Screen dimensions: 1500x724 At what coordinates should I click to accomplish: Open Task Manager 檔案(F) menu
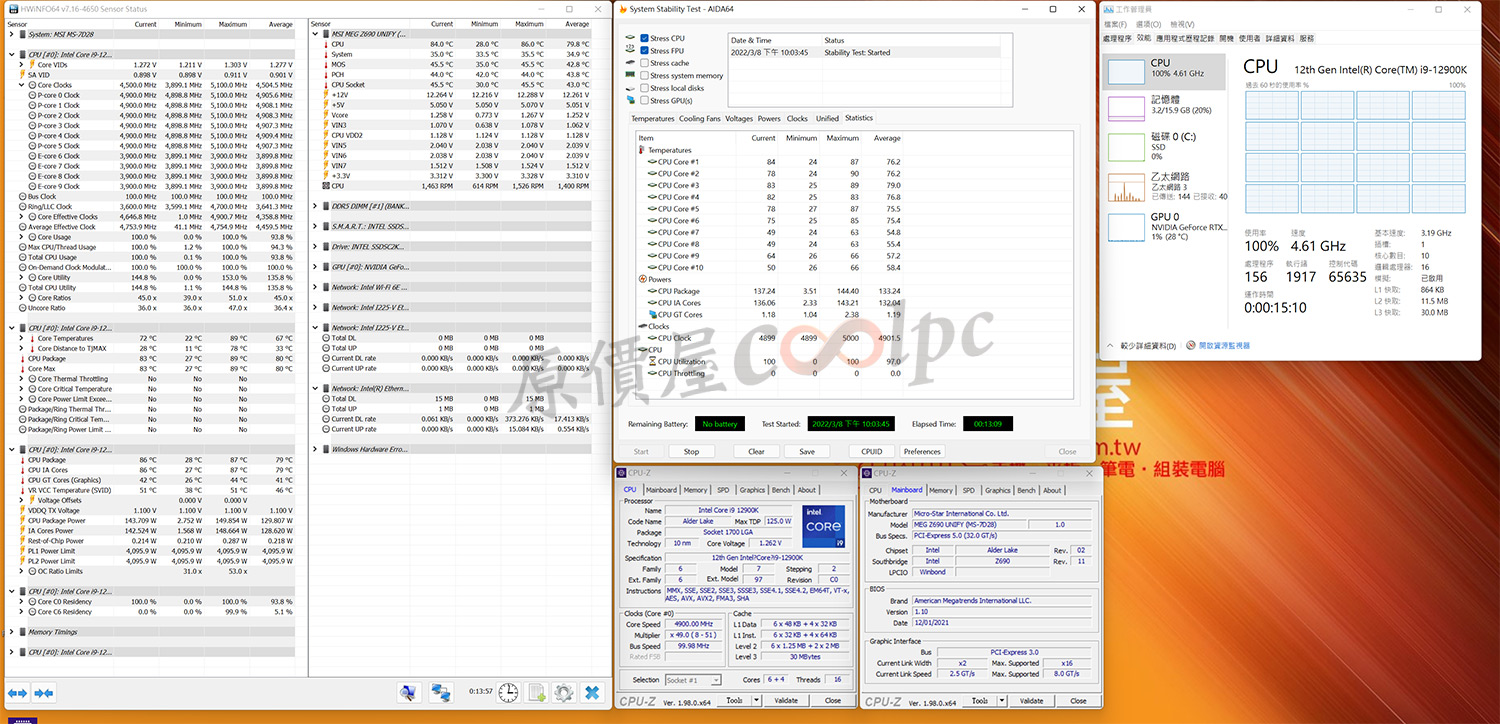[x=1115, y=24]
